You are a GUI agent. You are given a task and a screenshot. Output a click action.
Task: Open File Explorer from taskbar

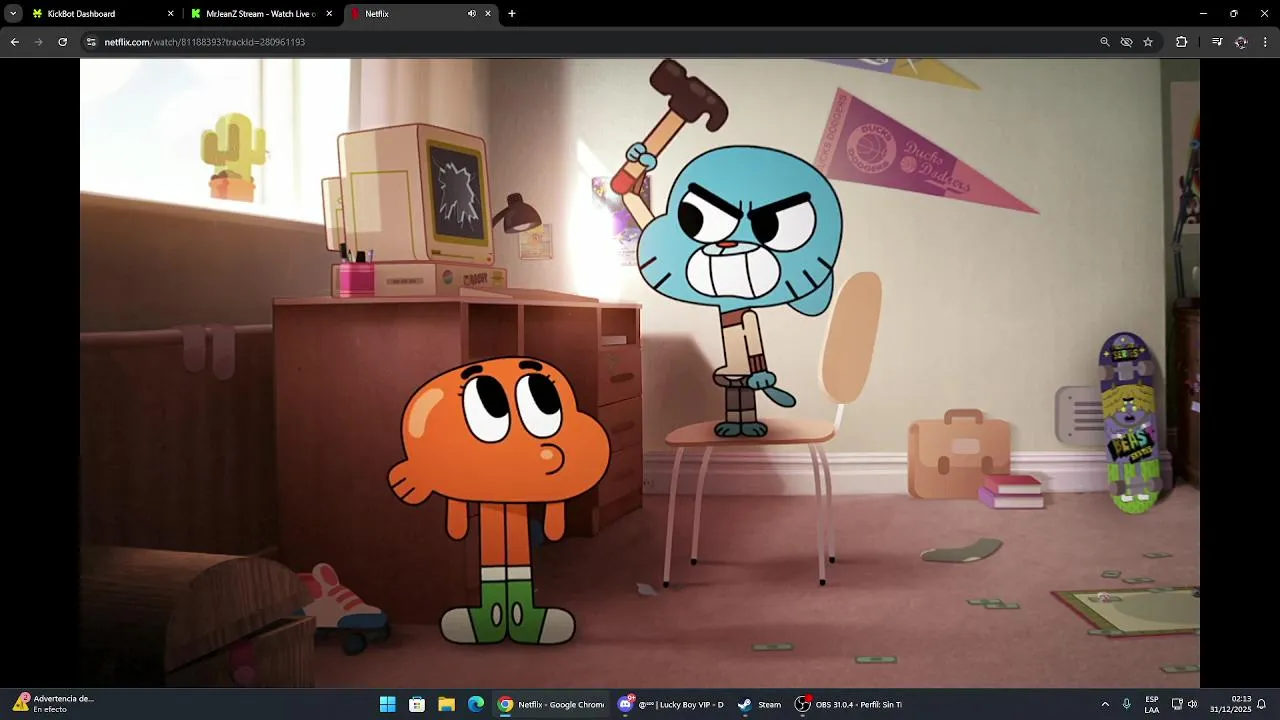[447, 704]
